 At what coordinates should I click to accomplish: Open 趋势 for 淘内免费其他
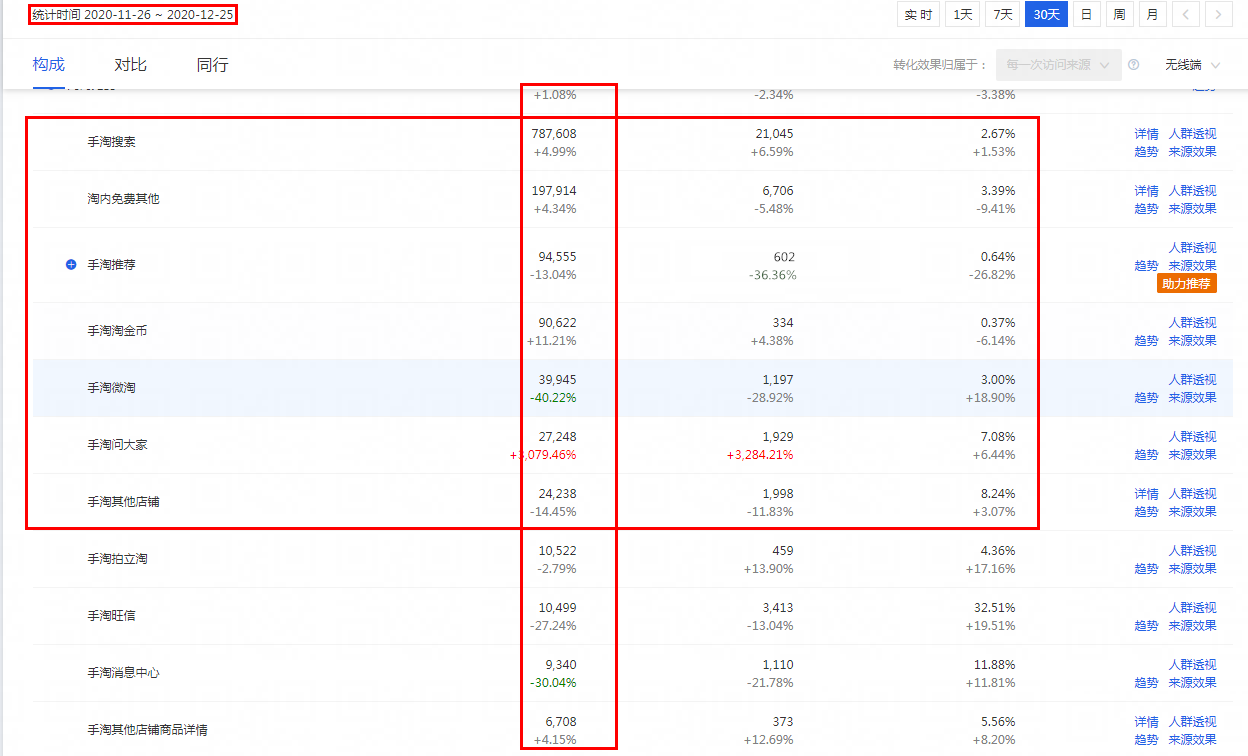[x=1146, y=209]
